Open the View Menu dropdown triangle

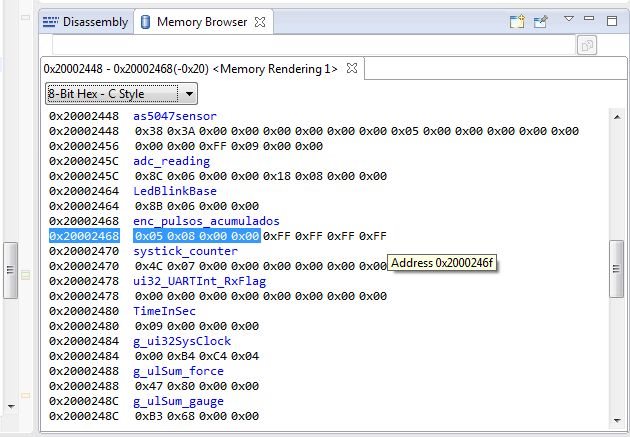pyautogui.click(x=569, y=18)
